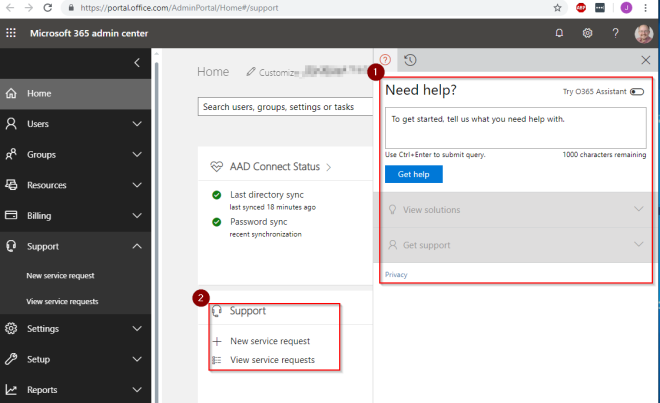Click list icon beside View service requests

click(217, 360)
